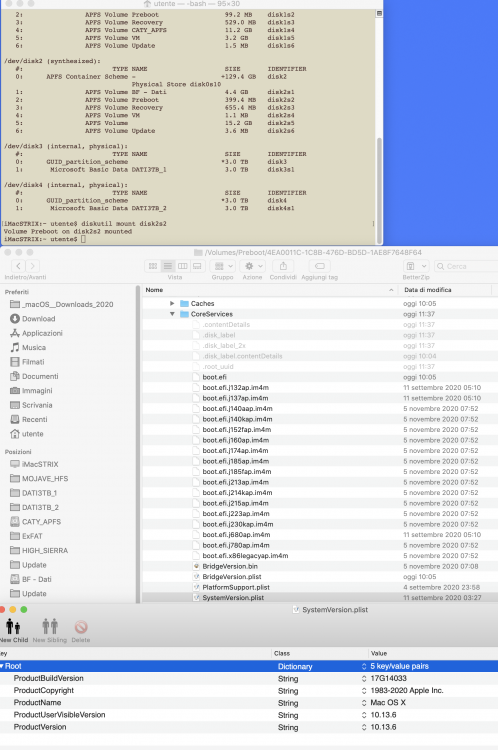
Task: Open Recenti in Finder sidebar
Action: [29, 419]
